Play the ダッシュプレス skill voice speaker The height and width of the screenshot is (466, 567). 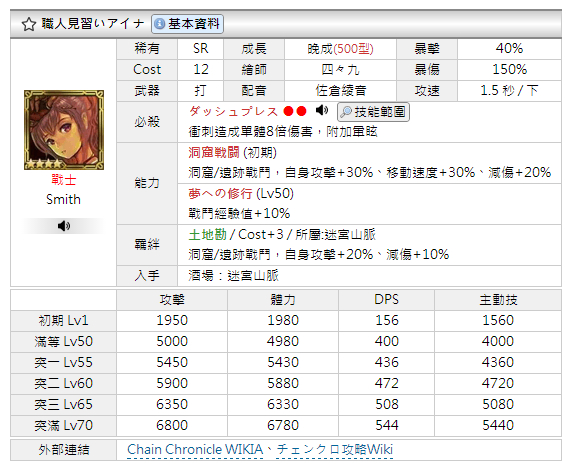(x=322, y=110)
